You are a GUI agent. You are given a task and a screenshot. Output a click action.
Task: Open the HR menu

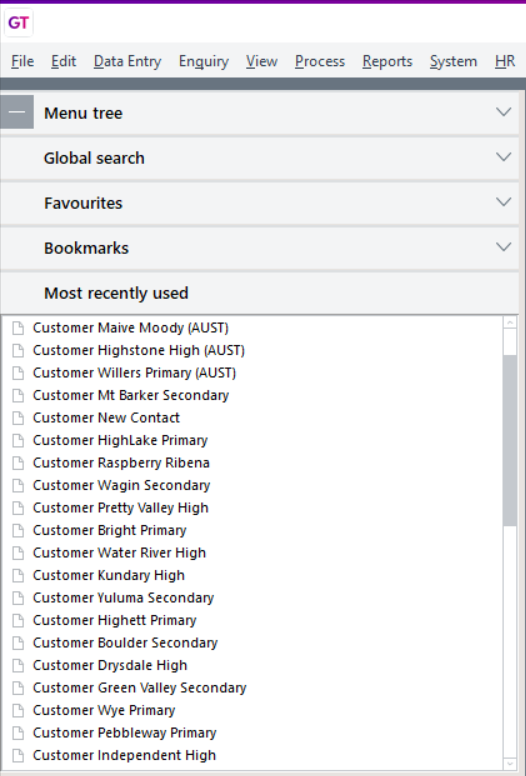pyautogui.click(x=505, y=61)
